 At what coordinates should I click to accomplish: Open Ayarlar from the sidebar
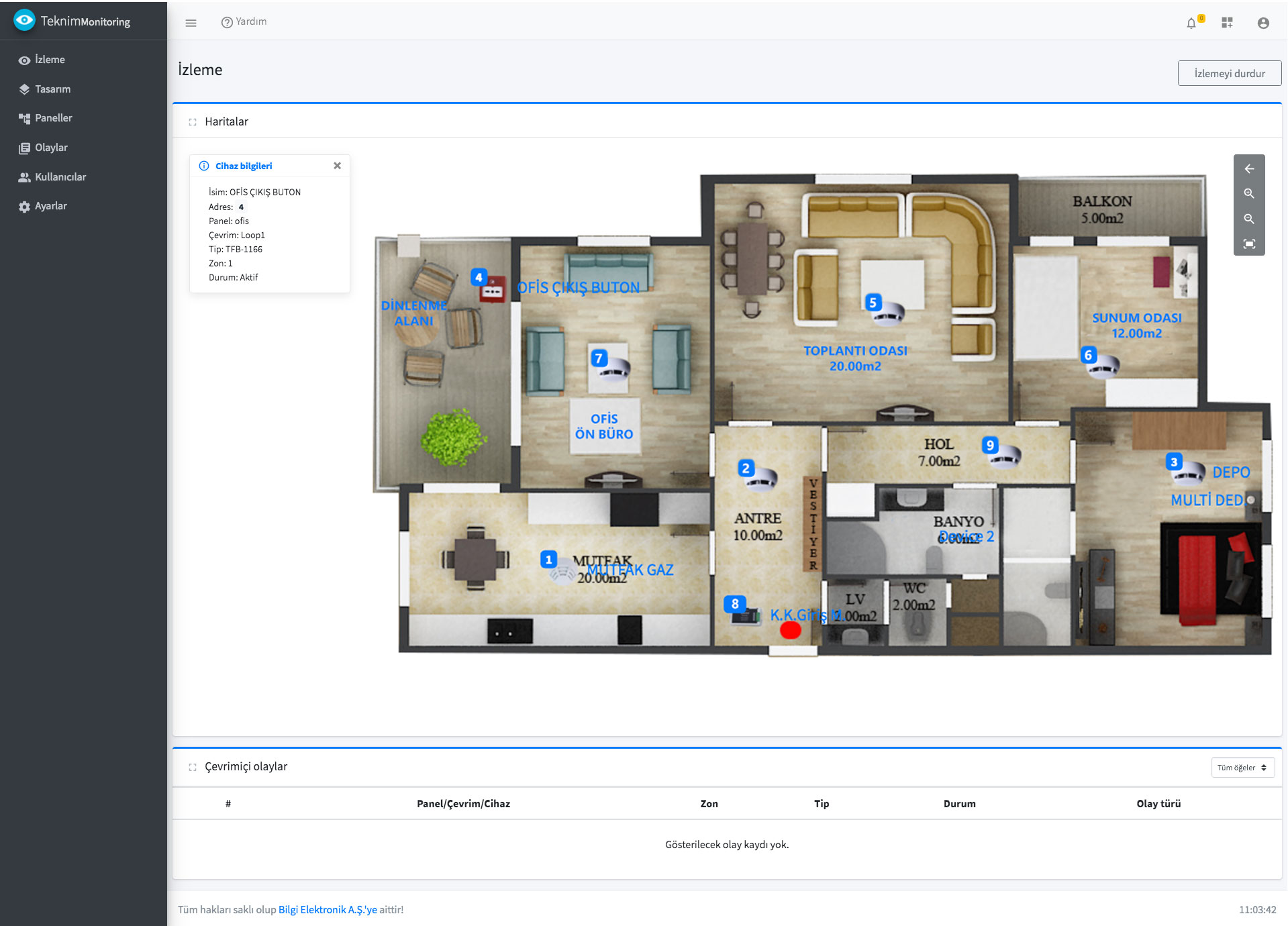pyautogui.click(x=50, y=205)
